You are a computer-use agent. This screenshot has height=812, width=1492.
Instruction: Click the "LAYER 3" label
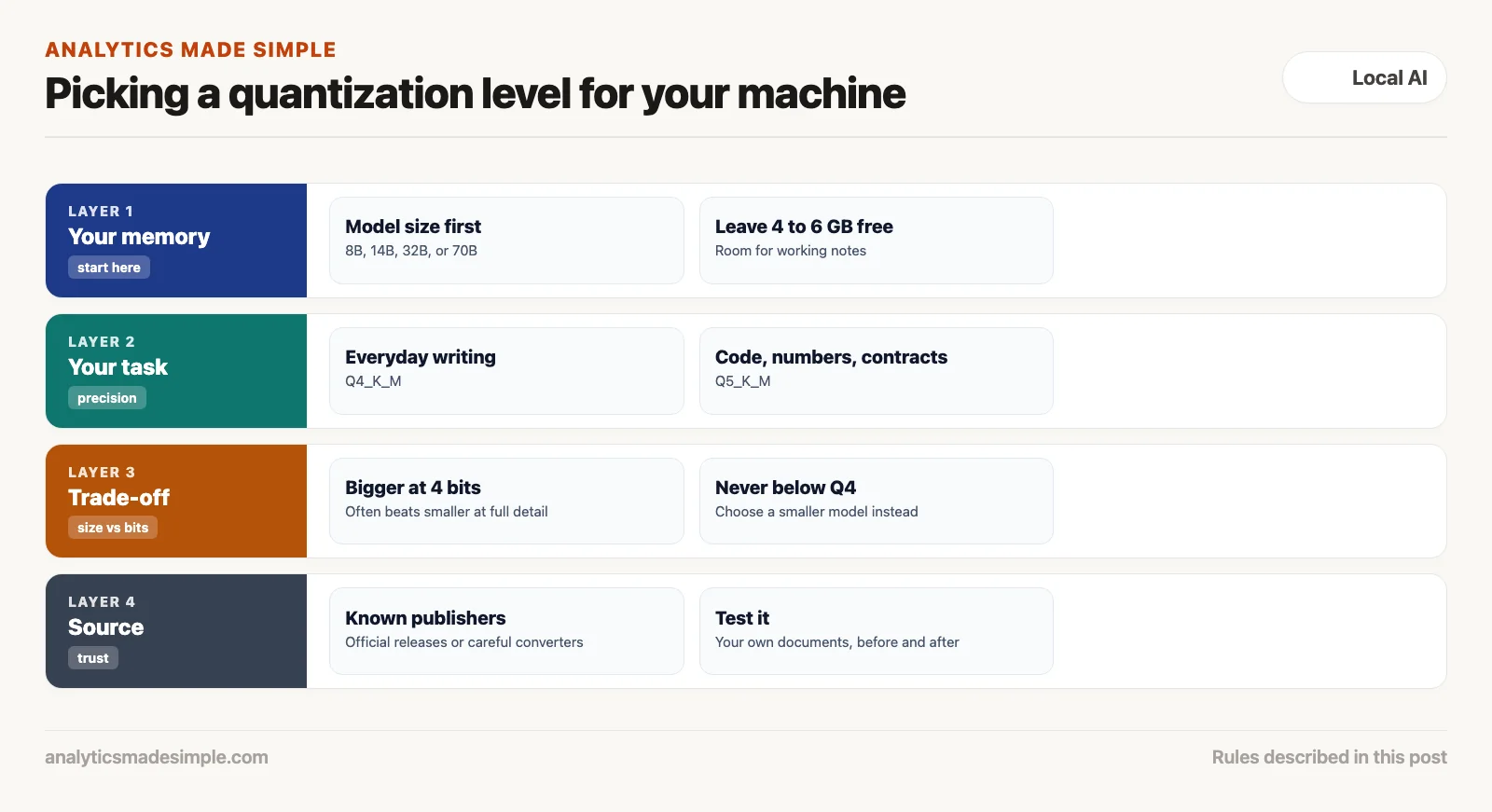point(102,473)
